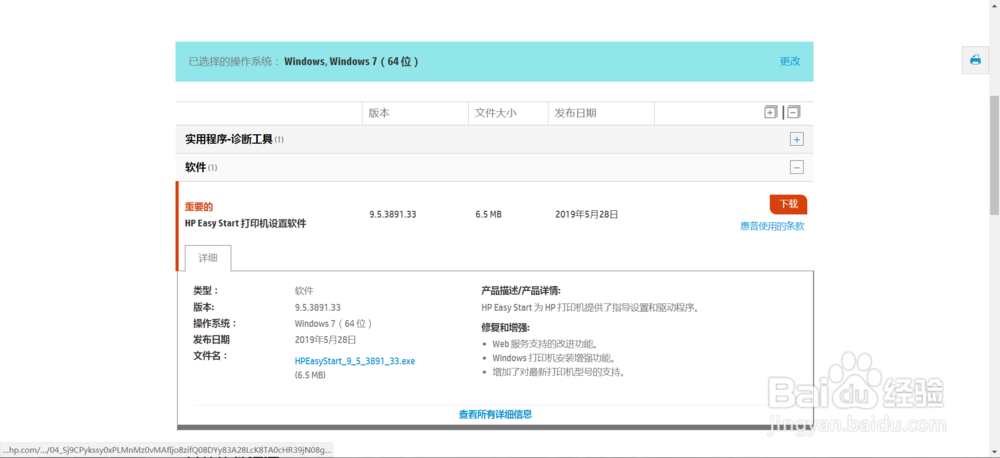Collapse the 软件 section
This screenshot has width=1000, height=458.
coord(797,167)
